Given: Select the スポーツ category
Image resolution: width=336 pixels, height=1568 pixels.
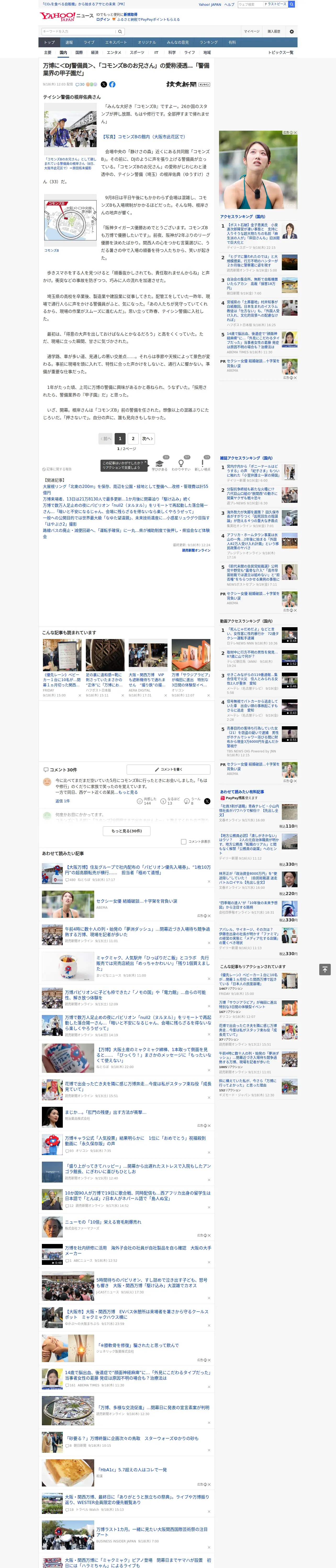Looking at the screenshot, I should coord(137,52).
